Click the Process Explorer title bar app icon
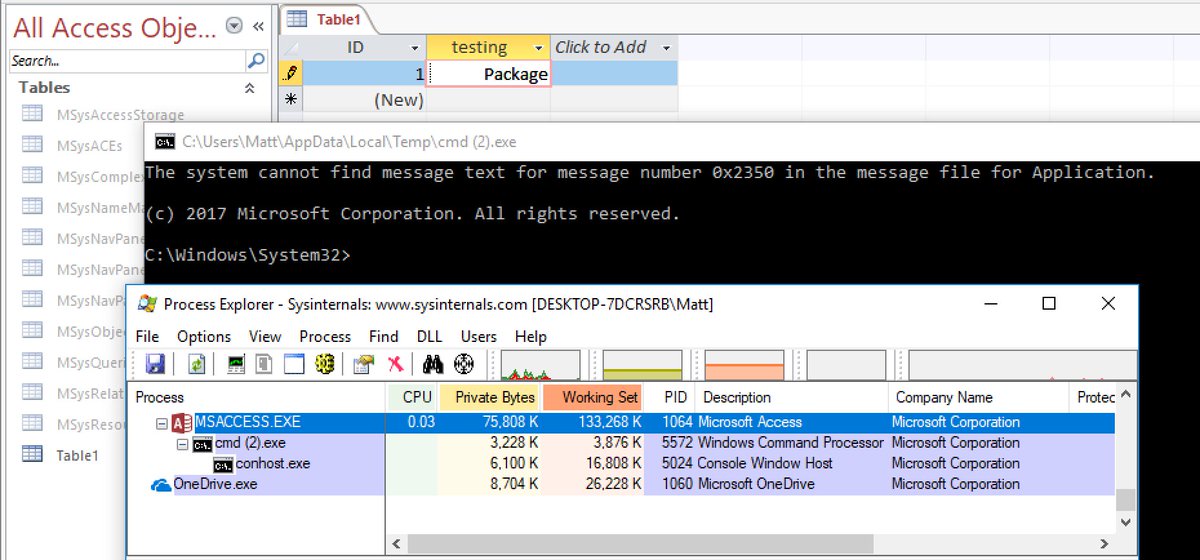This screenshot has width=1200, height=560. tap(147, 304)
